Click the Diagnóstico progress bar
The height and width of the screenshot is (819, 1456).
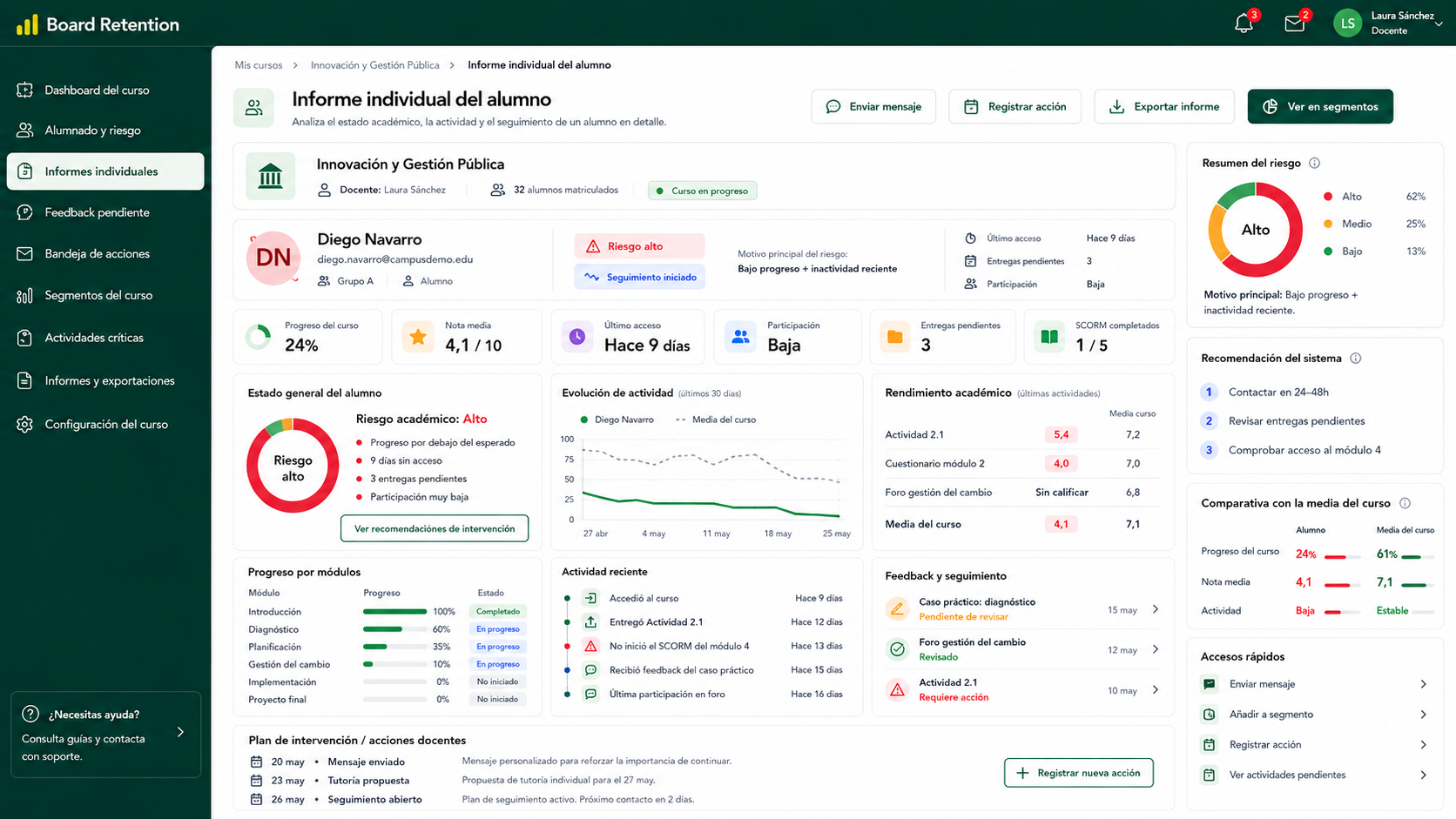click(x=394, y=629)
